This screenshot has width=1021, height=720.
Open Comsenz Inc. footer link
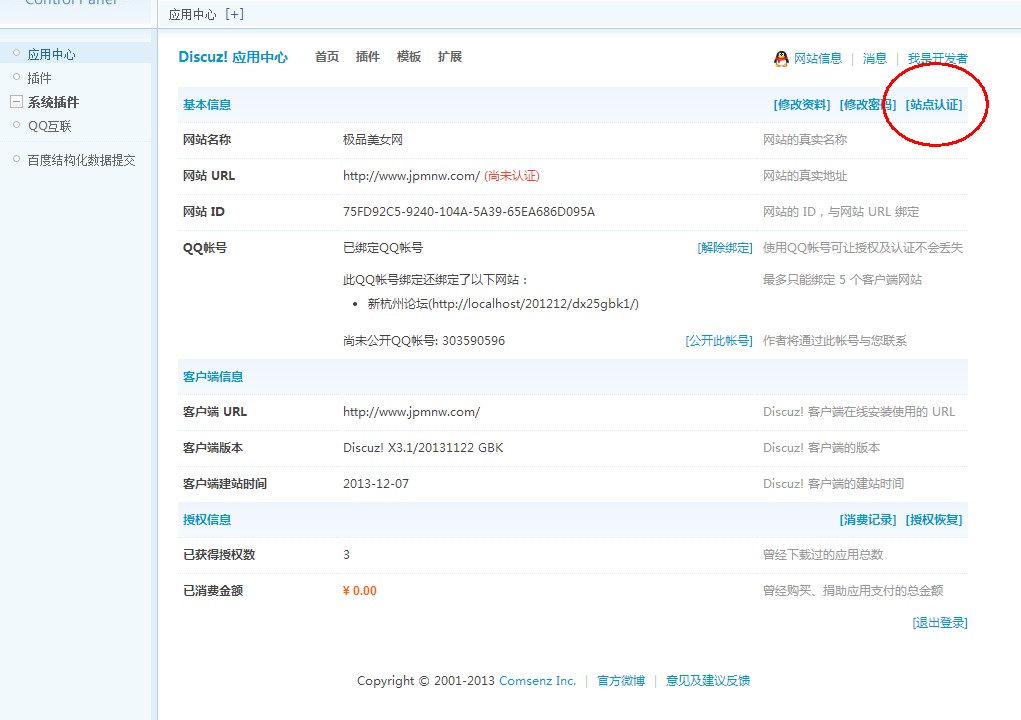point(537,681)
